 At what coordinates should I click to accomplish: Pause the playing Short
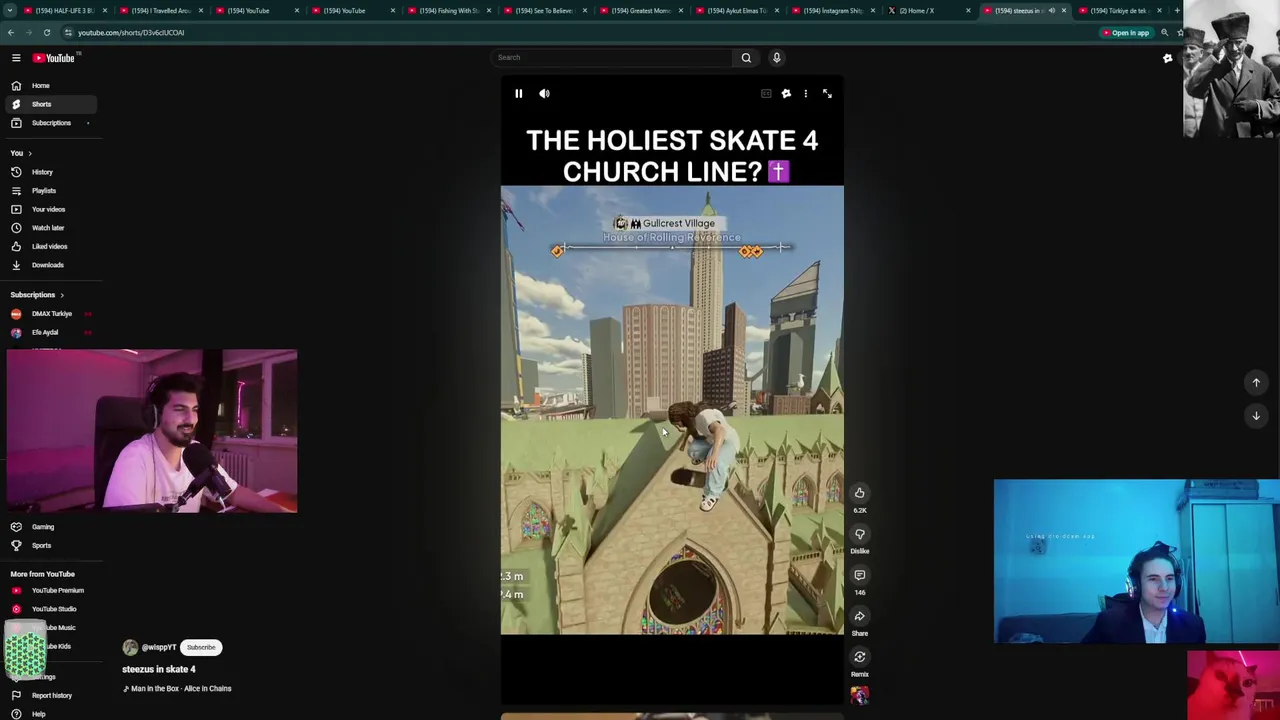pyautogui.click(x=518, y=93)
